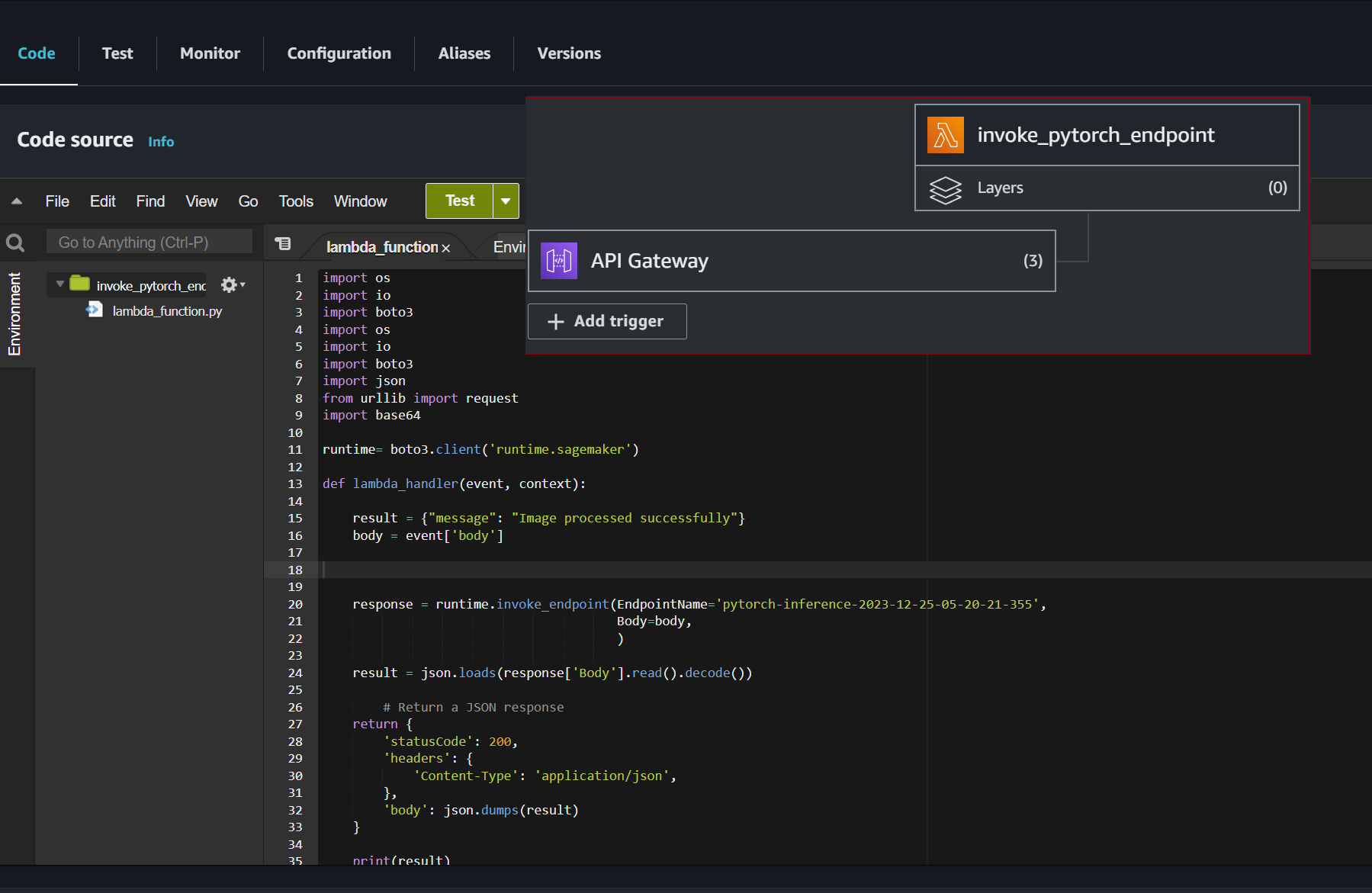The width and height of the screenshot is (1372, 893).
Task: Click the API Gateway icon
Action: (x=559, y=261)
